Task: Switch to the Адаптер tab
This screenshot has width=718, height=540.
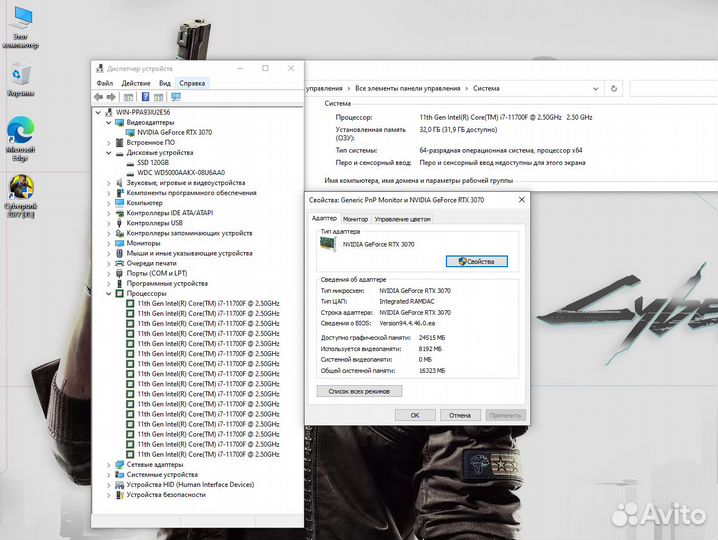Action: 324,218
